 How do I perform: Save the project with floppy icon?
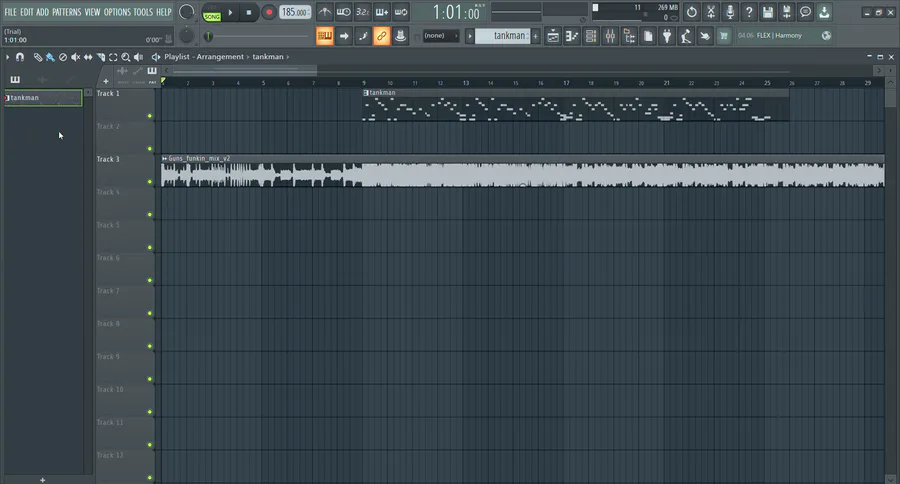[767, 12]
